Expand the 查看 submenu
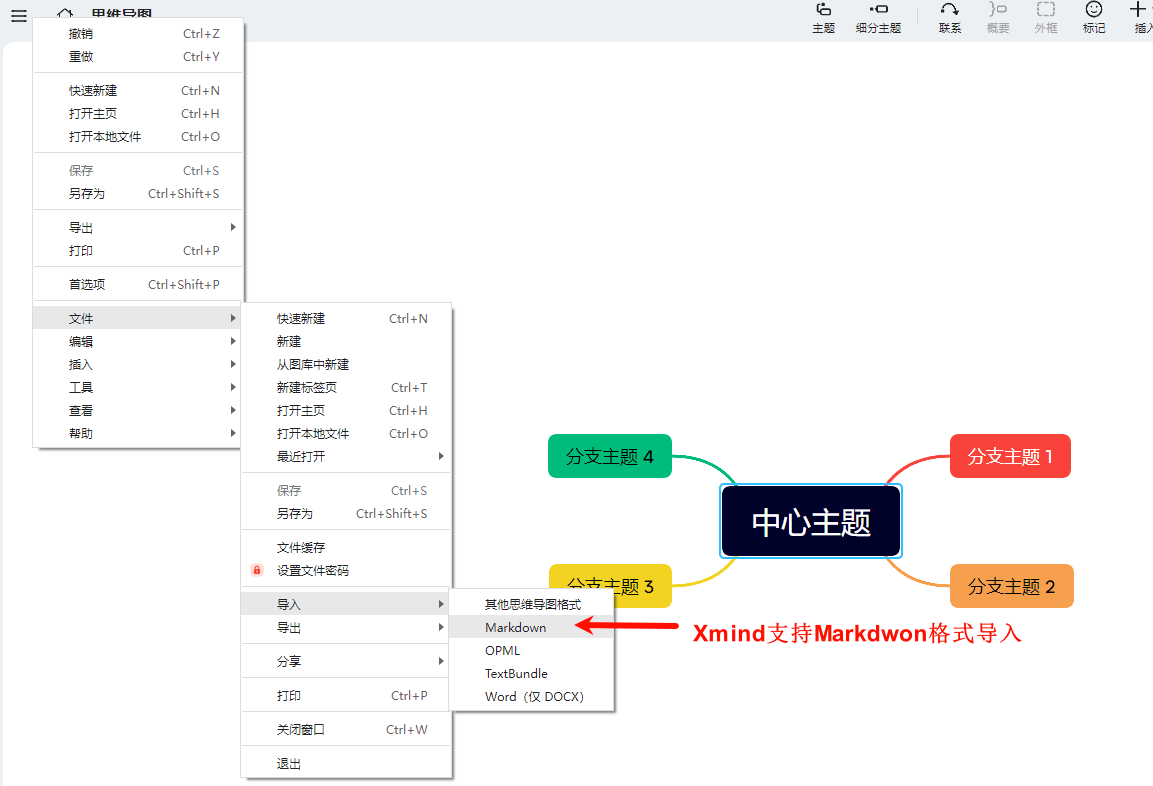The width and height of the screenshot is (1153, 786). [x=138, y=410]
